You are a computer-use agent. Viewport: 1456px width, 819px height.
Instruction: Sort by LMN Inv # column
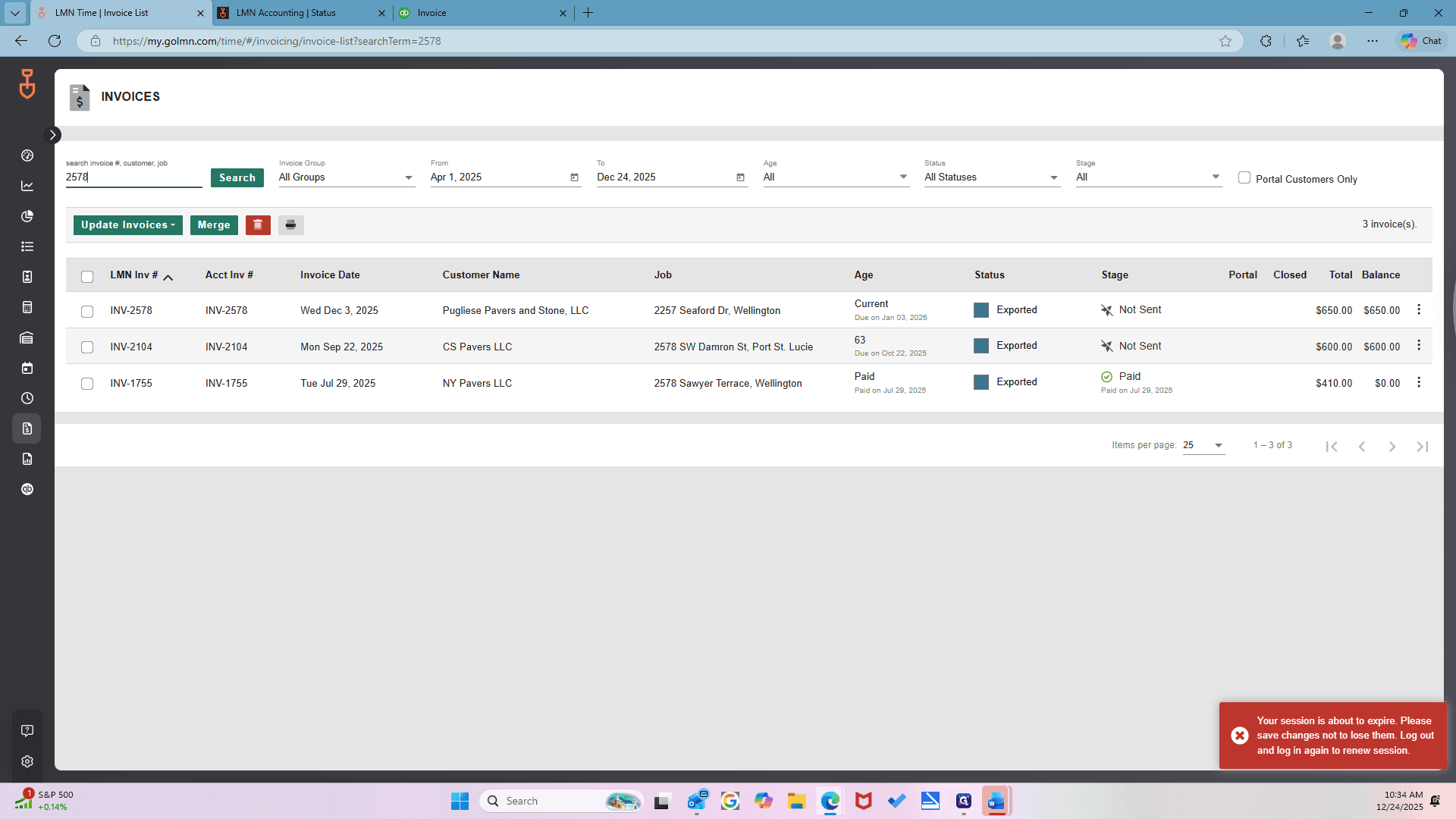click(x=134, y=275)
